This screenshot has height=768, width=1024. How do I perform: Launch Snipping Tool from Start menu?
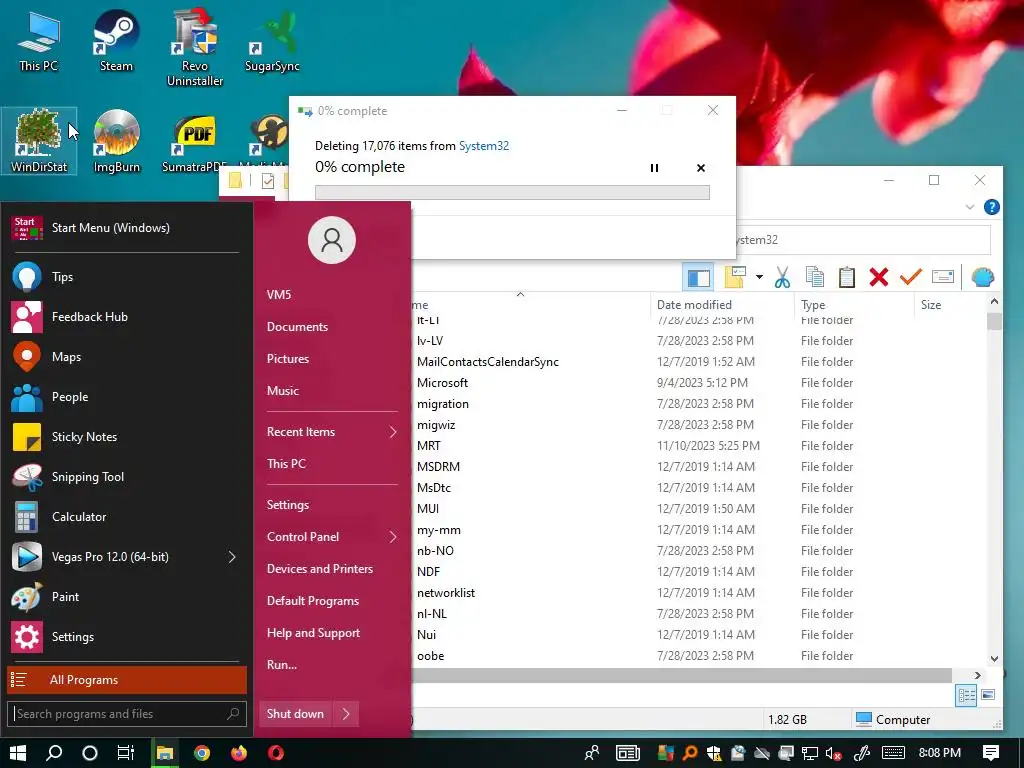tap(127, 477)
